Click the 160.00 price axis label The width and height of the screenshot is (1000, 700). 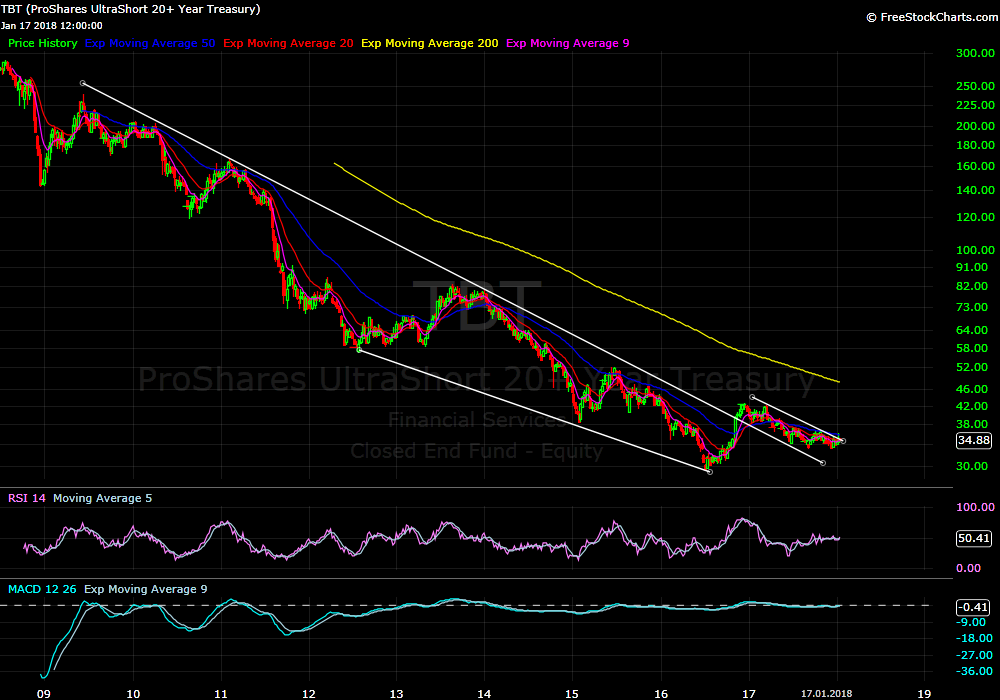pos(975,166)
